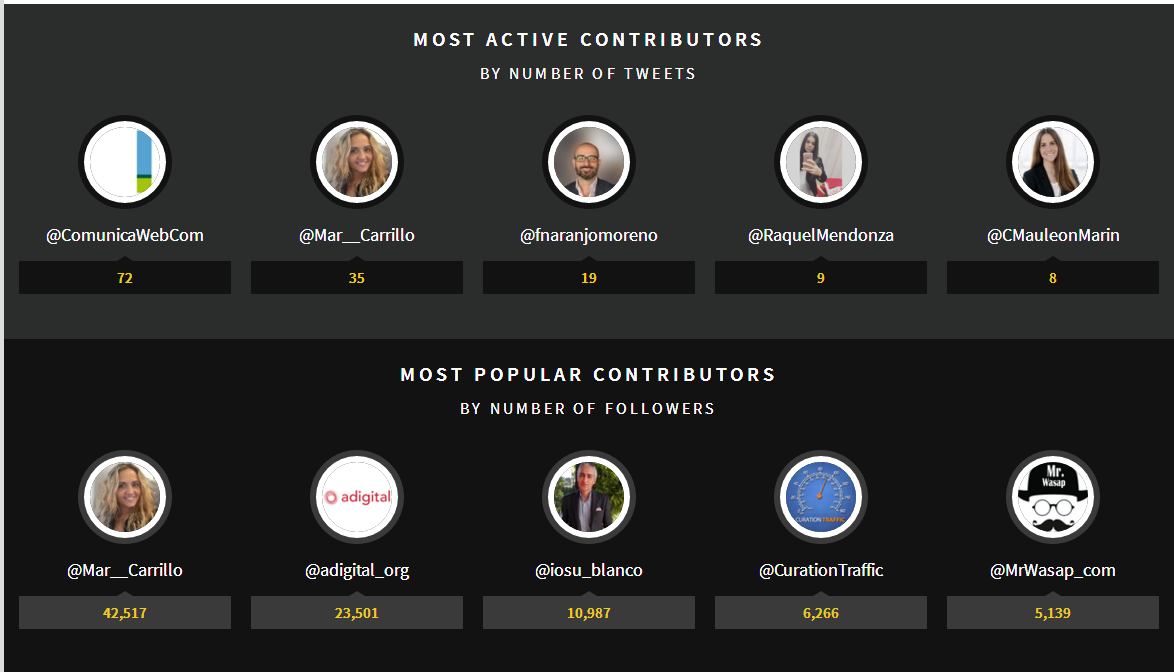
Task: Follow the @ComunicaWebCom username link
Action: (x=125, y=235)
